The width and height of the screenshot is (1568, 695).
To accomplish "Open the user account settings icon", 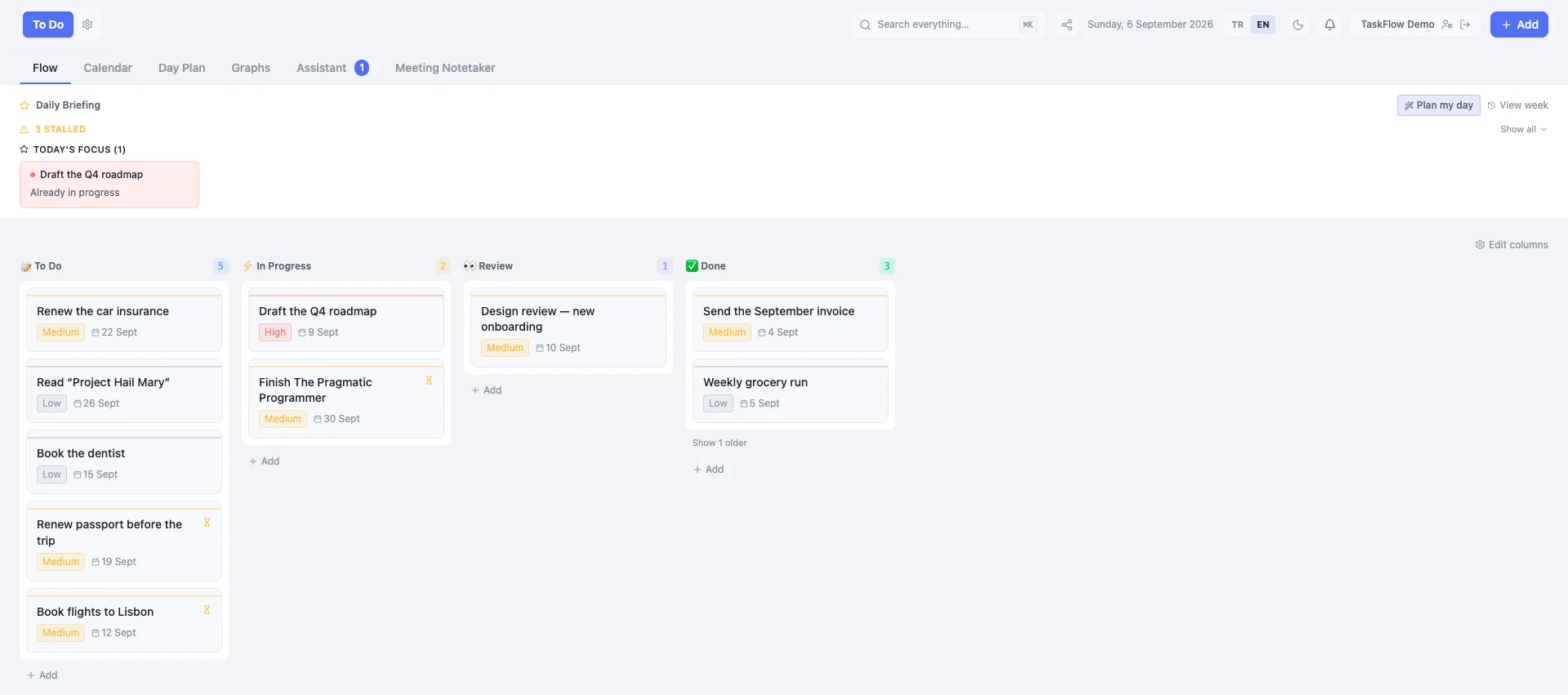I will 1447,25.
